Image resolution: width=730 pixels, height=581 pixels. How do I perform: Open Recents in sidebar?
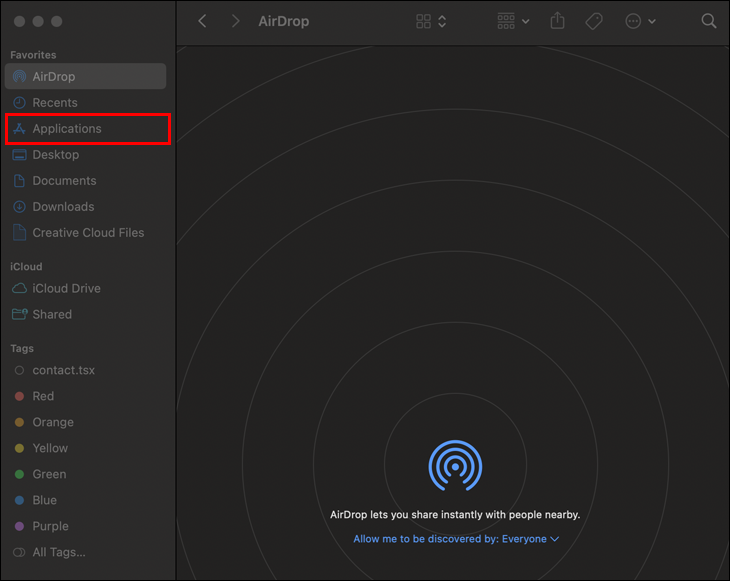tap(85, 102)
